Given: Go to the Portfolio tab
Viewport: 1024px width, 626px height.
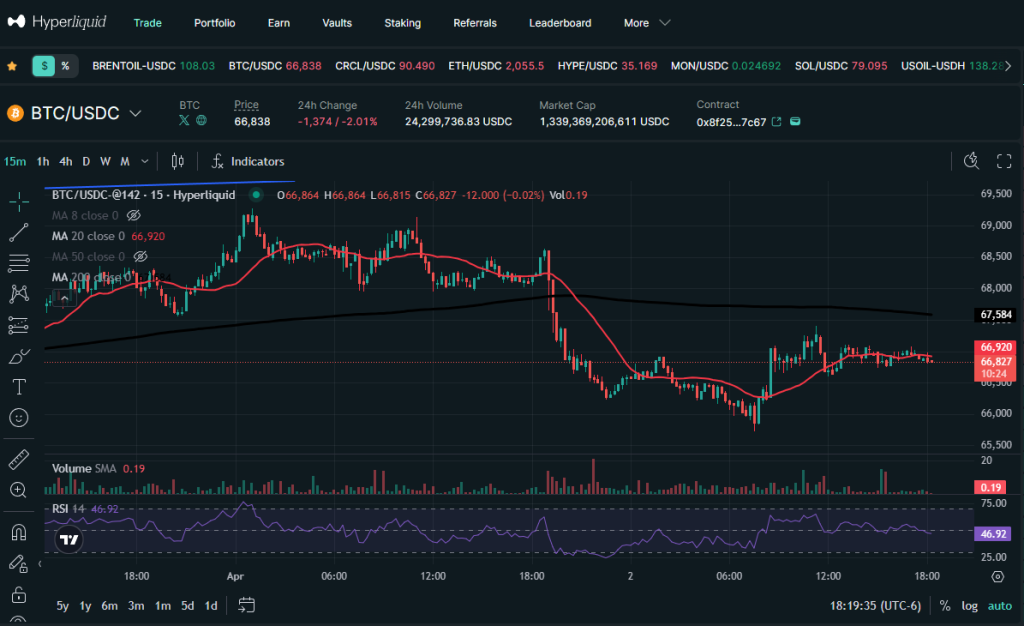Looking at the screenshot, I should pos(215,23).
